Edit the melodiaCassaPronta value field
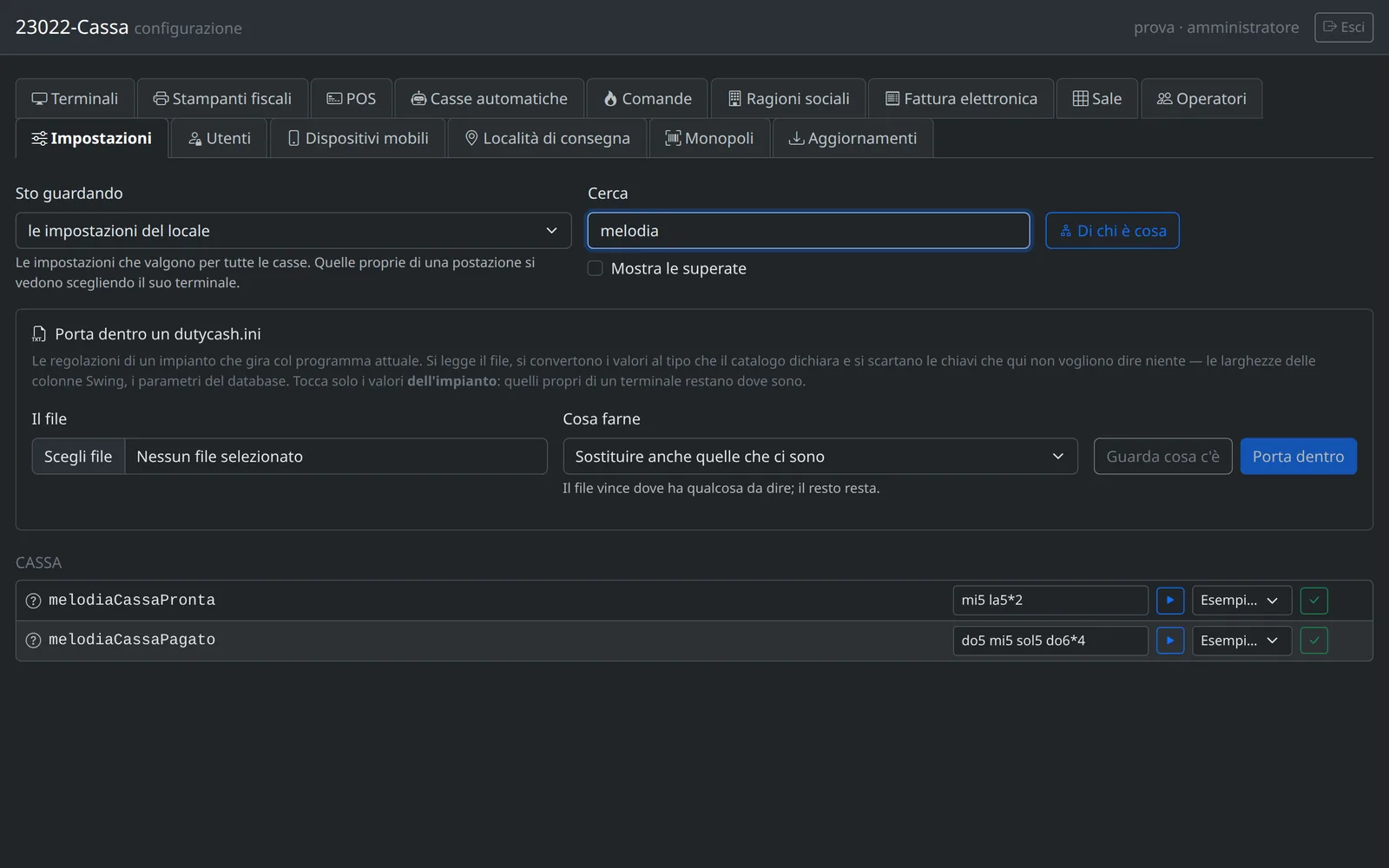 [x=1050, y=601]
